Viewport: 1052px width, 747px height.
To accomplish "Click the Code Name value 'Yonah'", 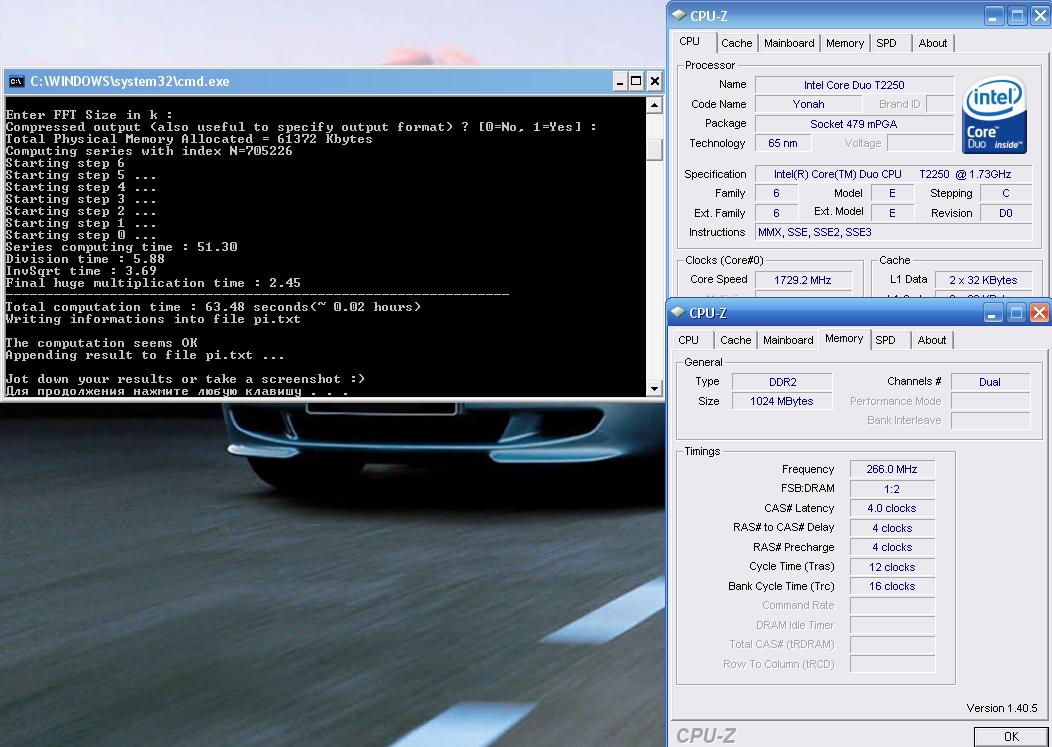I will click(808, 104).
